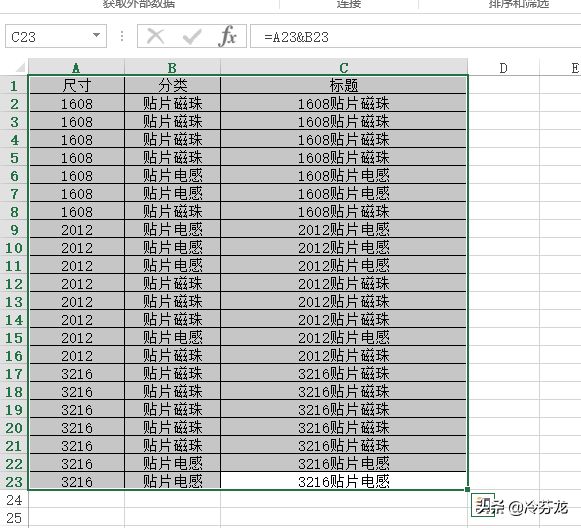Open the Auto Fill Options icon

tap(483, 504)
